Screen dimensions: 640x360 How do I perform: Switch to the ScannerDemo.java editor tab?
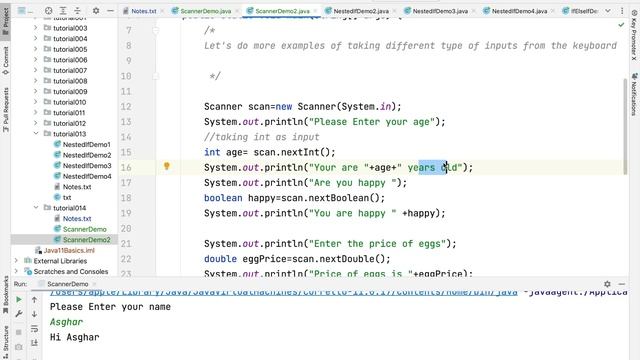(x=205, y=11)
